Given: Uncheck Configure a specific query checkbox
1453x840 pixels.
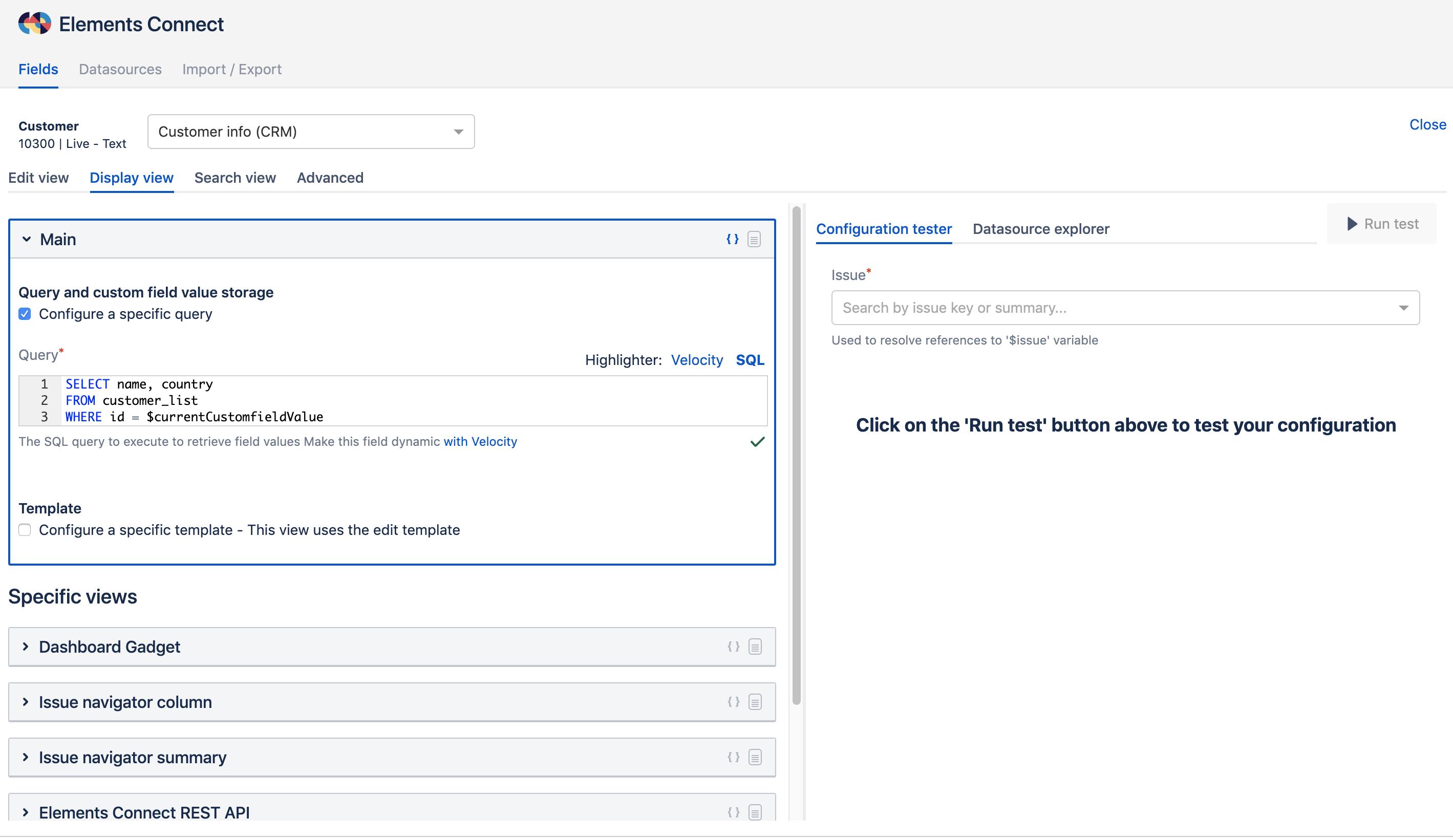Looking at the screenshot, I should 25,314.
